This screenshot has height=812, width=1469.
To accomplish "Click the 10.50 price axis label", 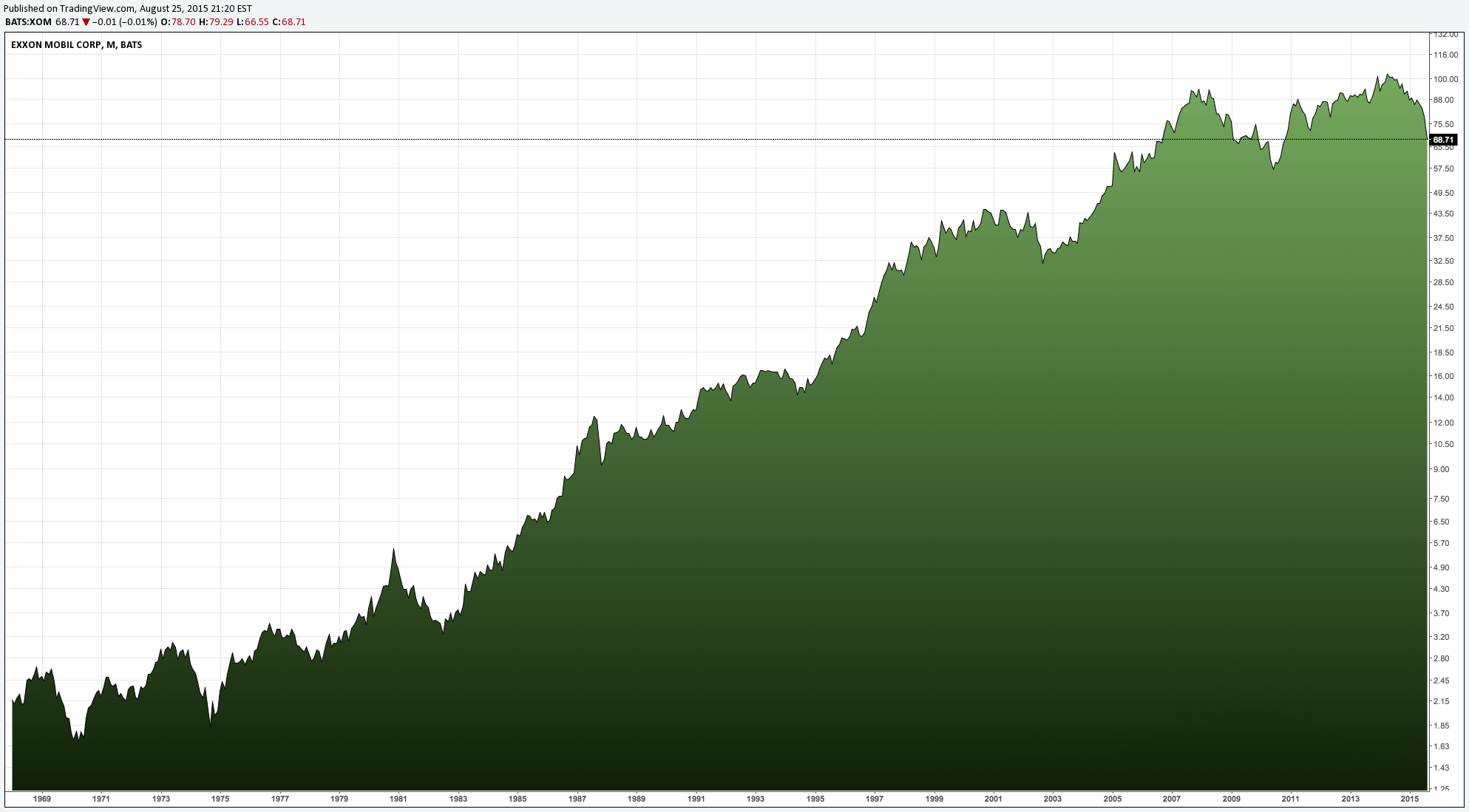I will tap(1444, 444).
